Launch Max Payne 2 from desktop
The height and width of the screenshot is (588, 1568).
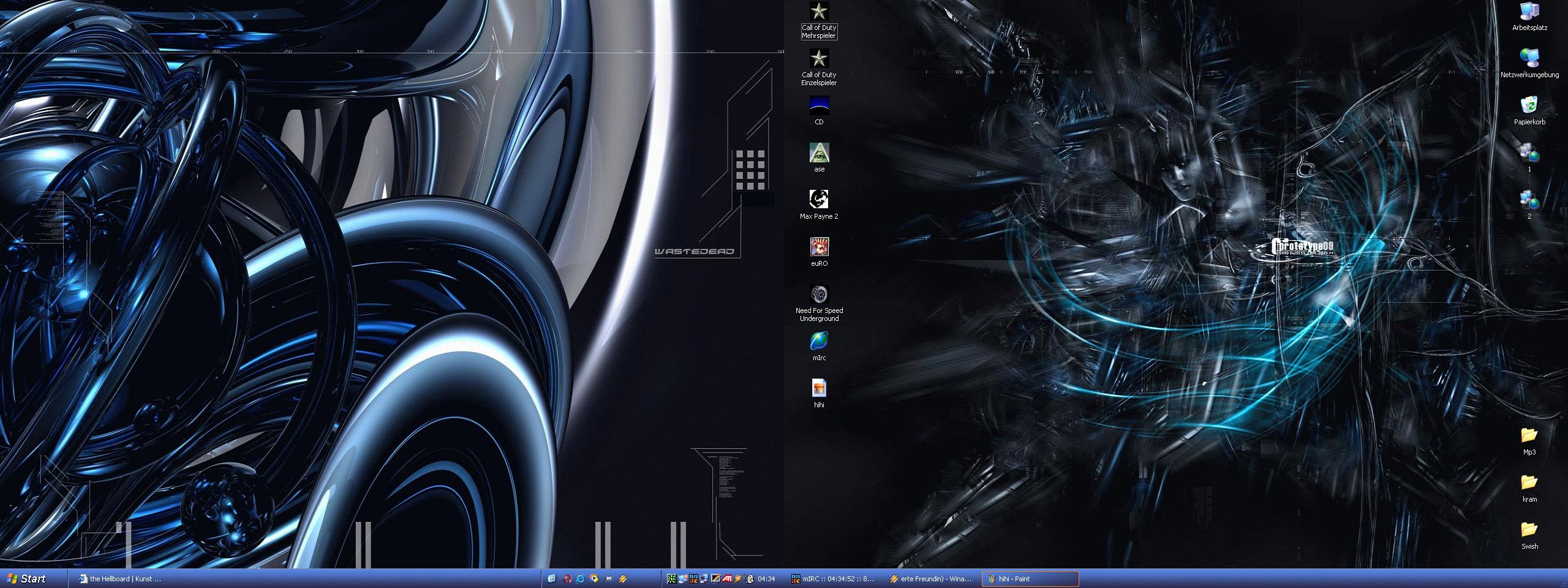pyautogui.click(x=819, y=200)
